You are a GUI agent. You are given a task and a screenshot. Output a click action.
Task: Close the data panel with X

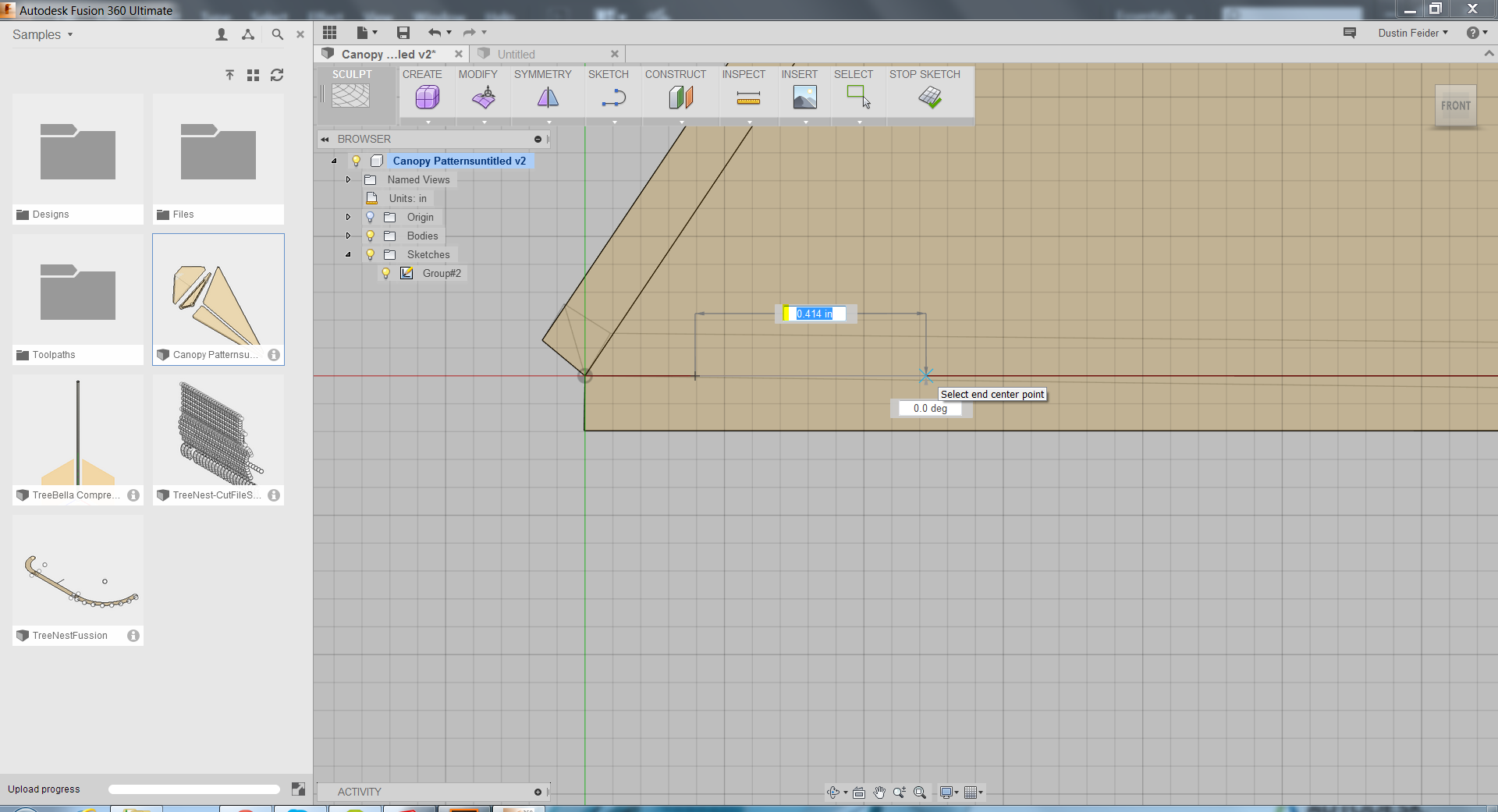click(x=300, y=34)
